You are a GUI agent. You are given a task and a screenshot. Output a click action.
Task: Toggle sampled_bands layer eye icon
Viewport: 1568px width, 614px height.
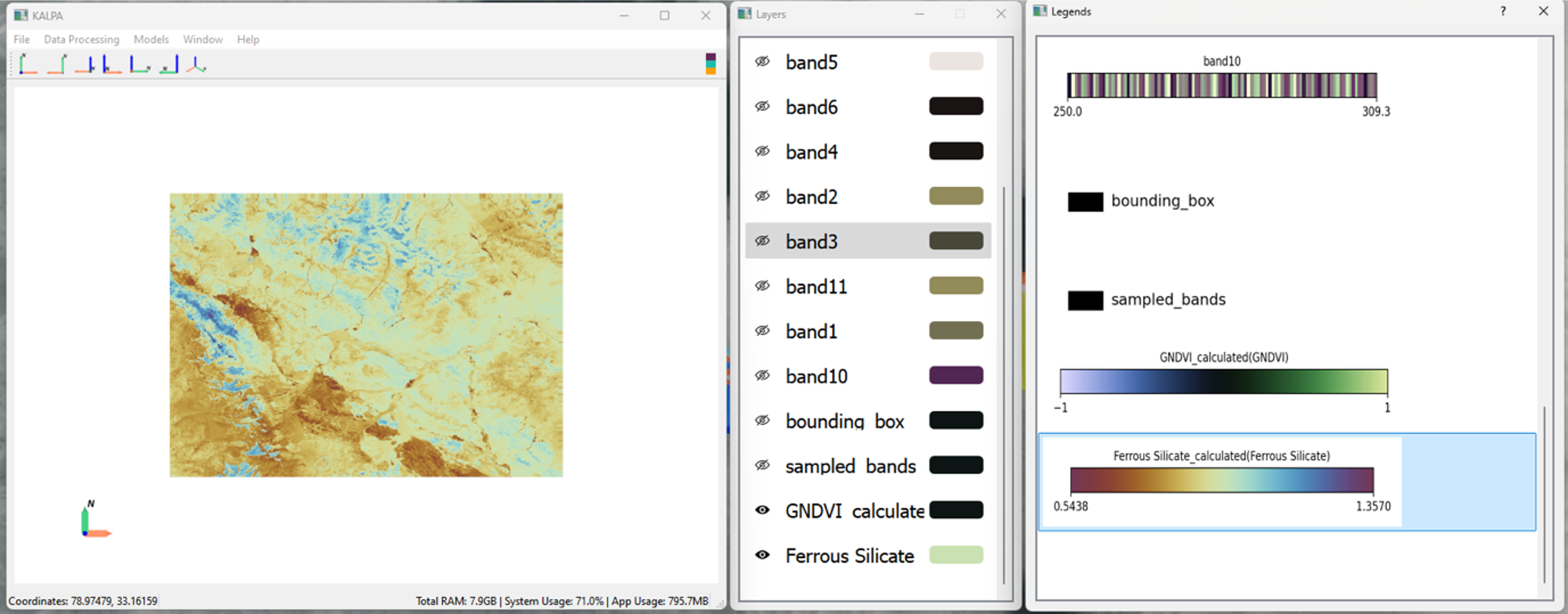pyautogui.click(x=762, y=465)
